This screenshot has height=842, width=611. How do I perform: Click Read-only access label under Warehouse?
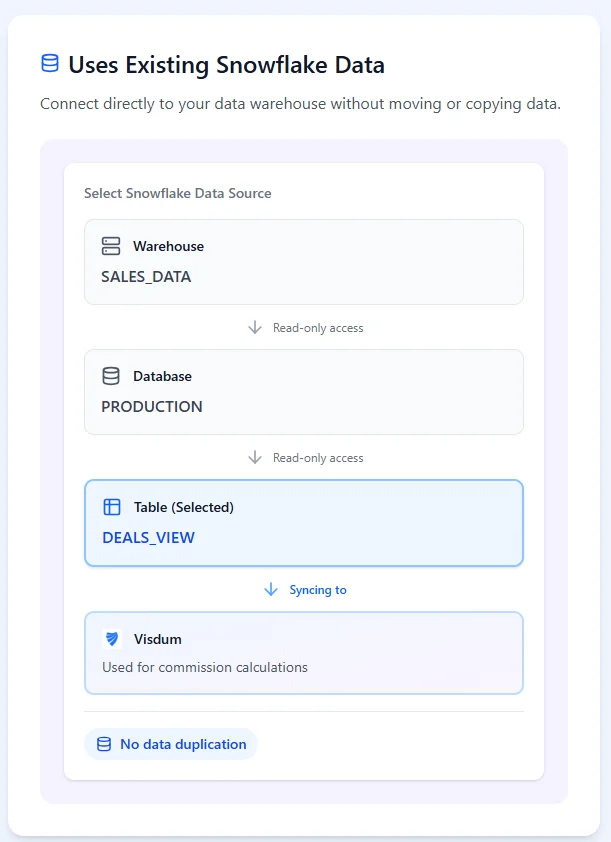(318, 328)
